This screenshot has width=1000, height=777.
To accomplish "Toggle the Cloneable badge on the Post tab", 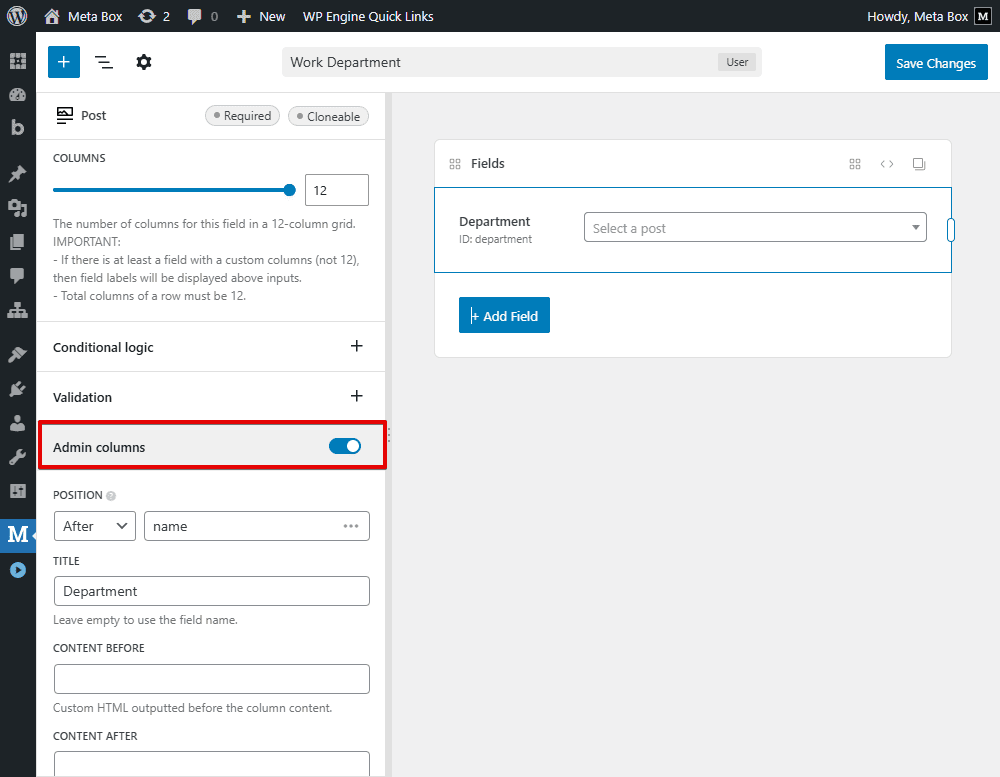I will pyautogui.click(x=328, y=115).
